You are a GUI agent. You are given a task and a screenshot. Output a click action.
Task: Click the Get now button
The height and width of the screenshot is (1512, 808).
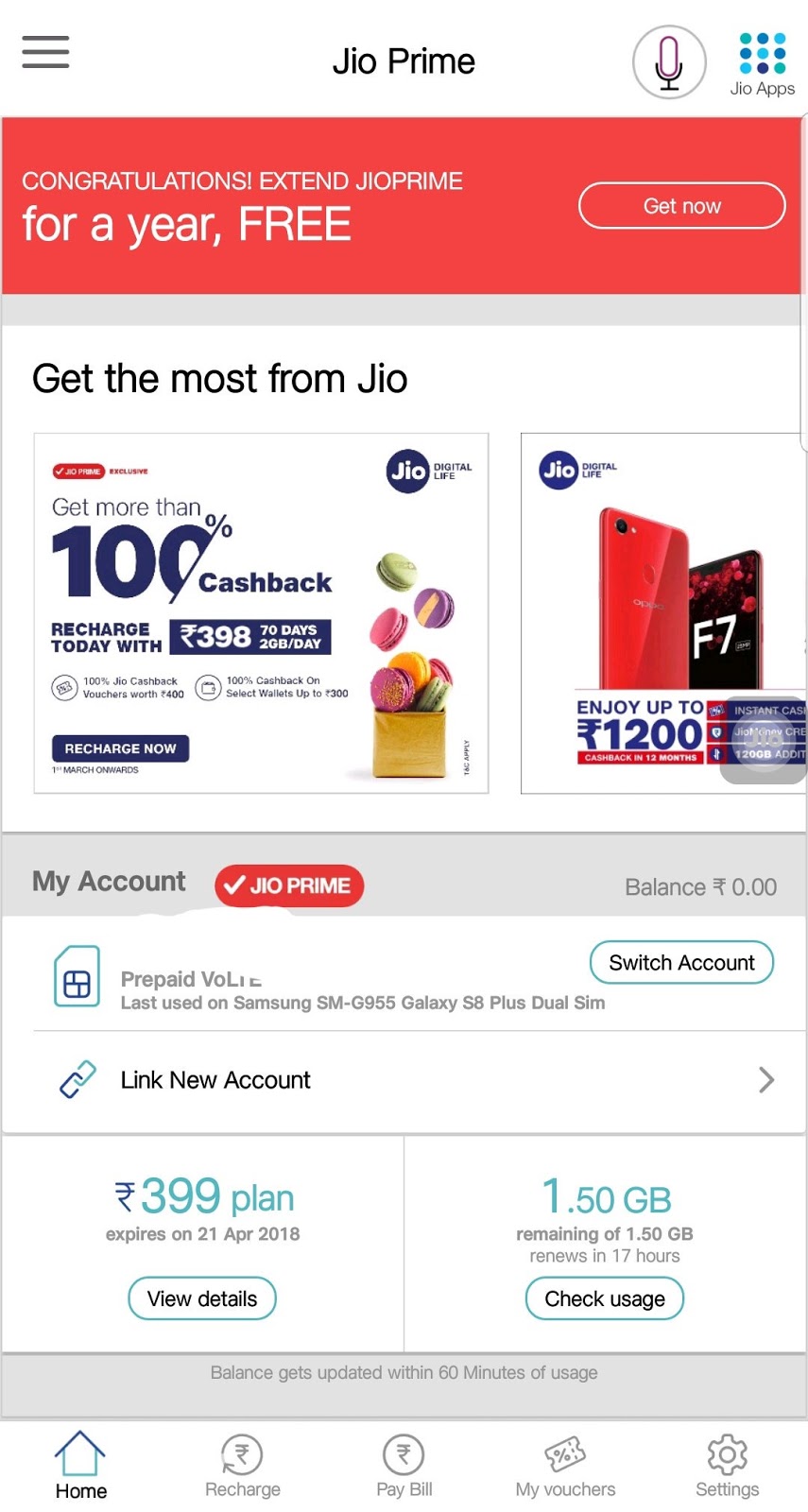click(681, 205)
